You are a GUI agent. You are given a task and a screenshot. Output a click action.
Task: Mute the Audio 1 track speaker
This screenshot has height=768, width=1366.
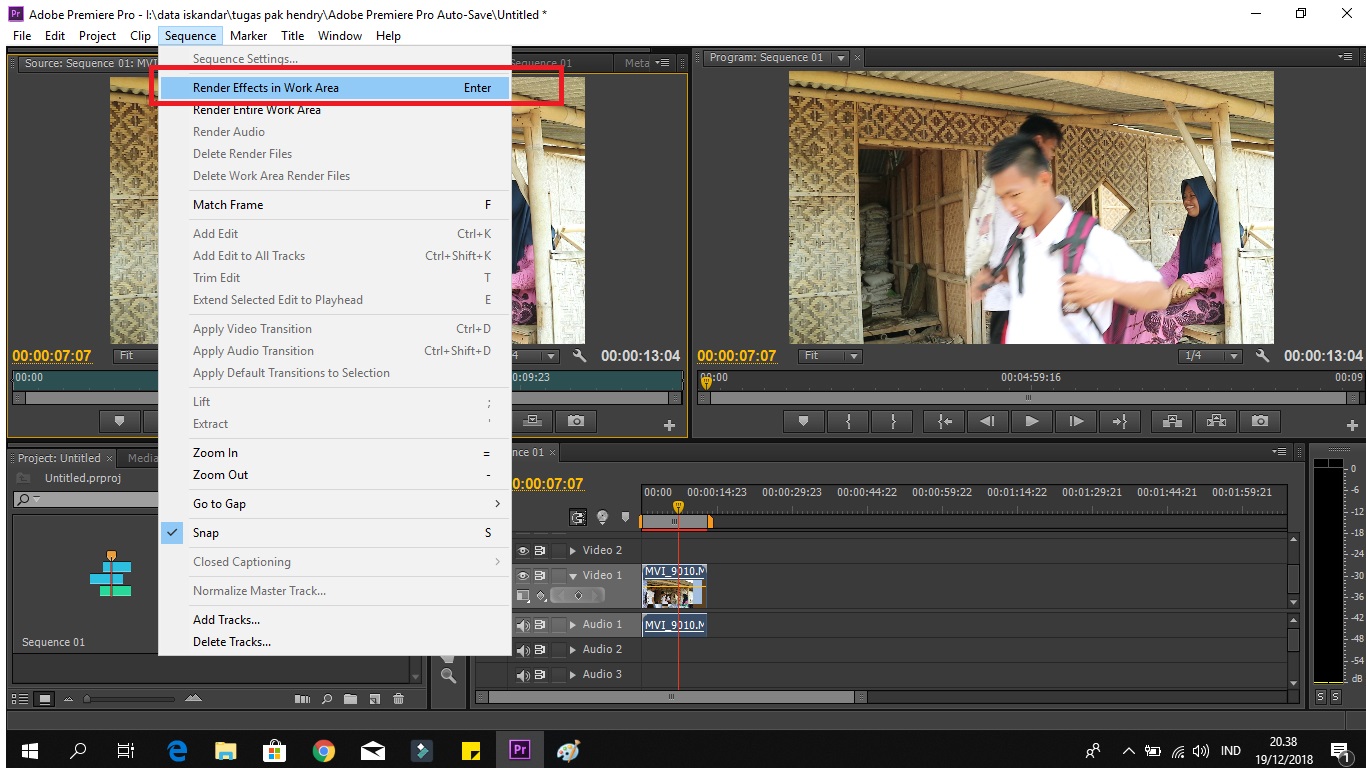(522, 625)
